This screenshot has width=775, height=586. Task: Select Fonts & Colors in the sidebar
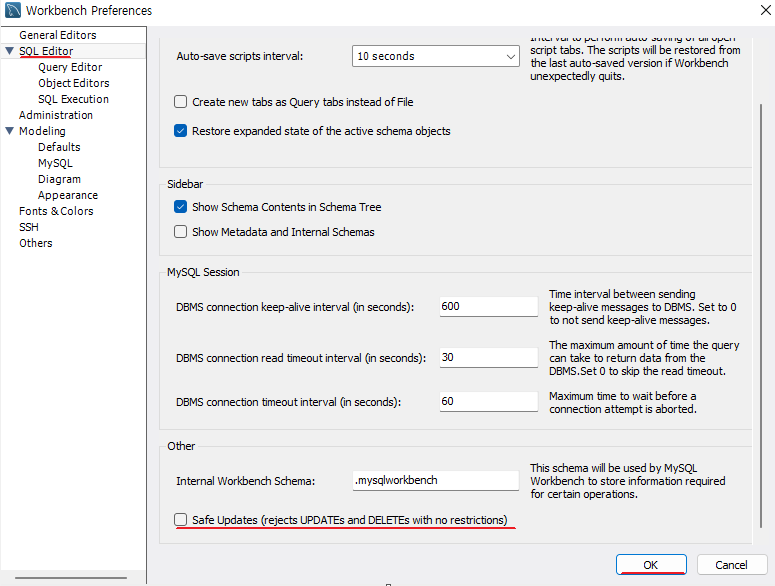point(56,211)
